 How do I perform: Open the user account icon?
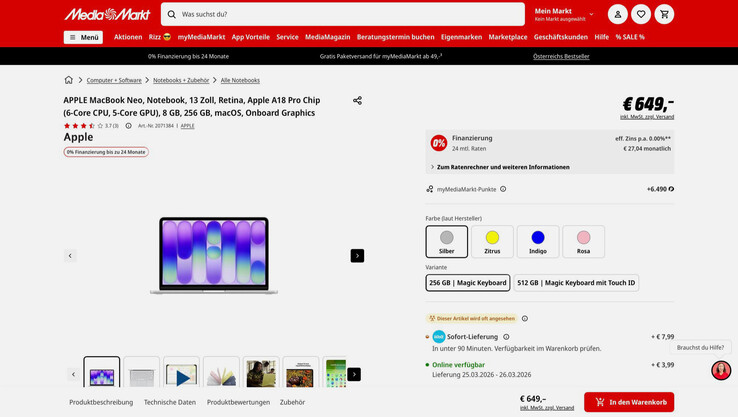(x=618, y=15)
